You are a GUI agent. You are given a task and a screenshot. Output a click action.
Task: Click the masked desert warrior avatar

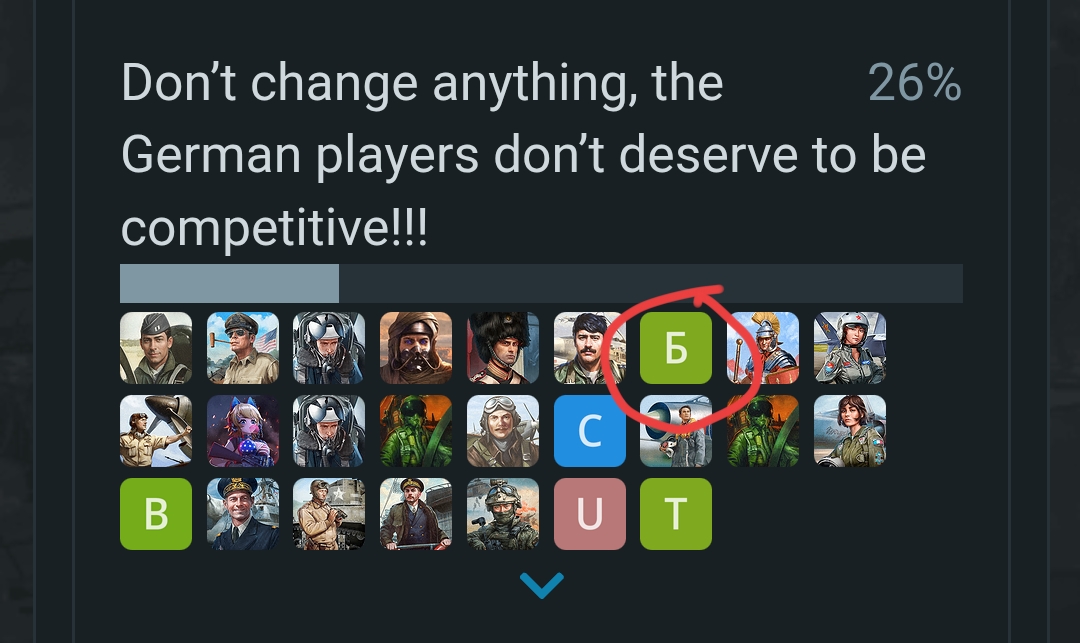click(x=416, y=348)
